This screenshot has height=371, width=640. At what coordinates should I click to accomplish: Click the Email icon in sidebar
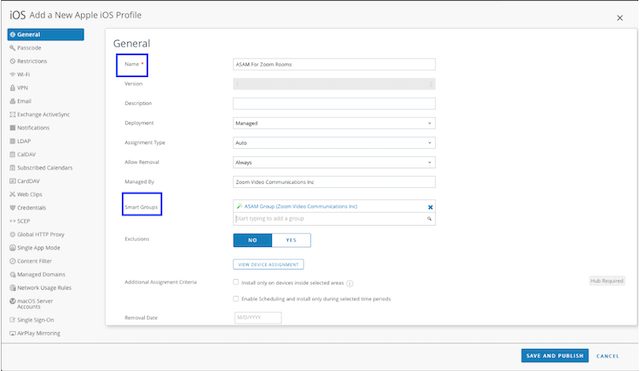[12, 101]
